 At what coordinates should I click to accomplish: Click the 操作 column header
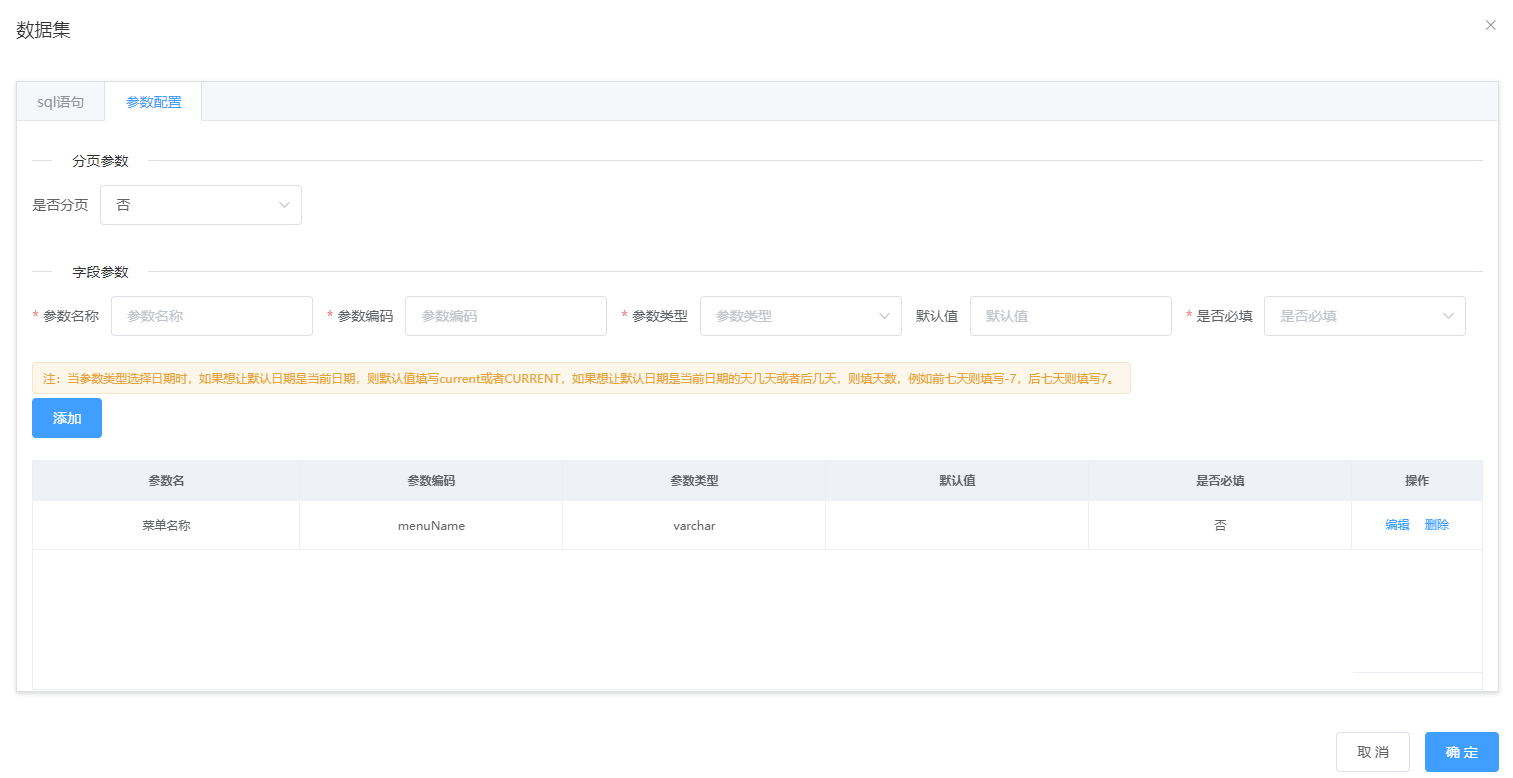pyautogui.click(x=1417, y=480)
